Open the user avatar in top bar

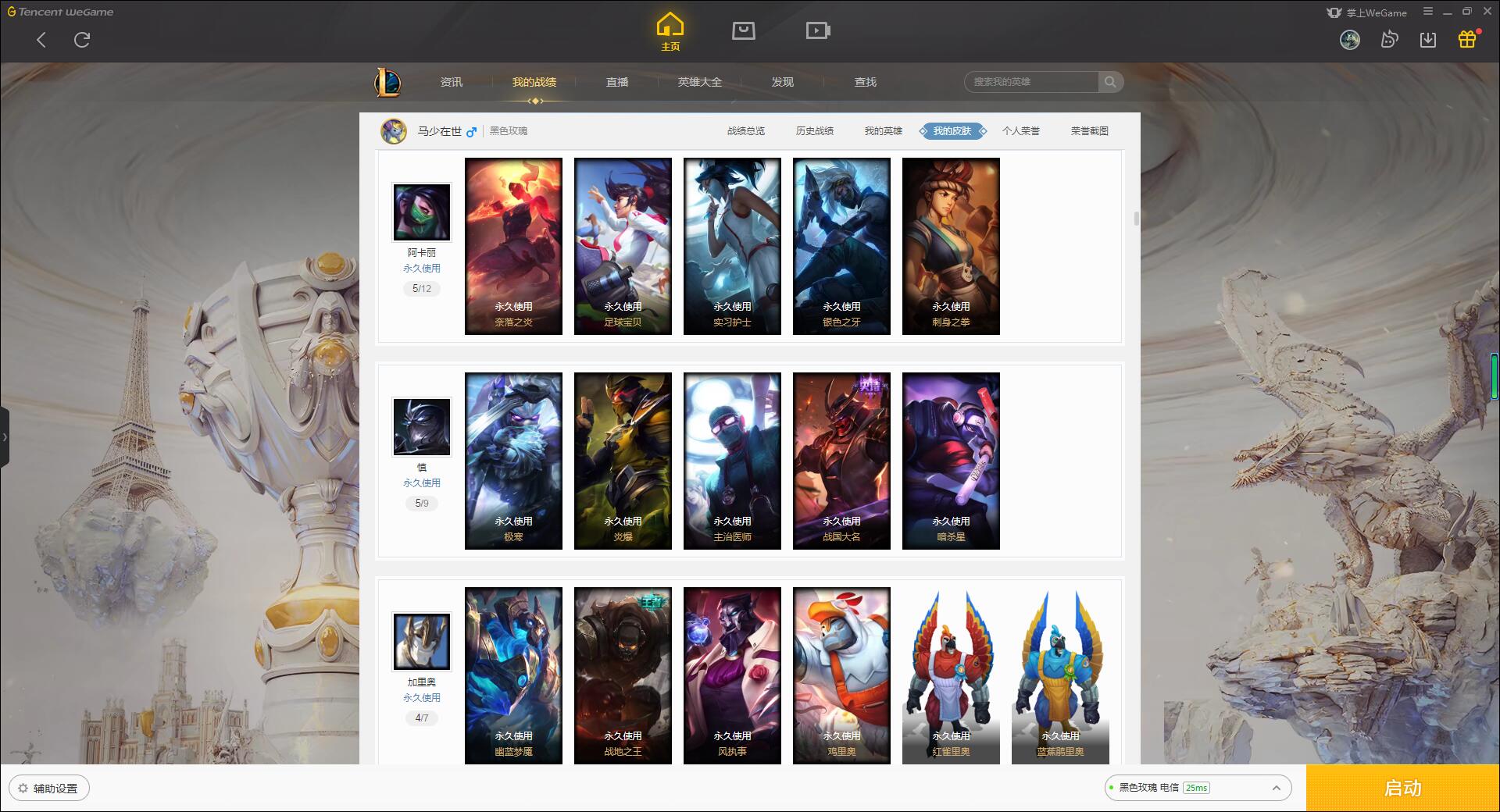[1350, 40]
